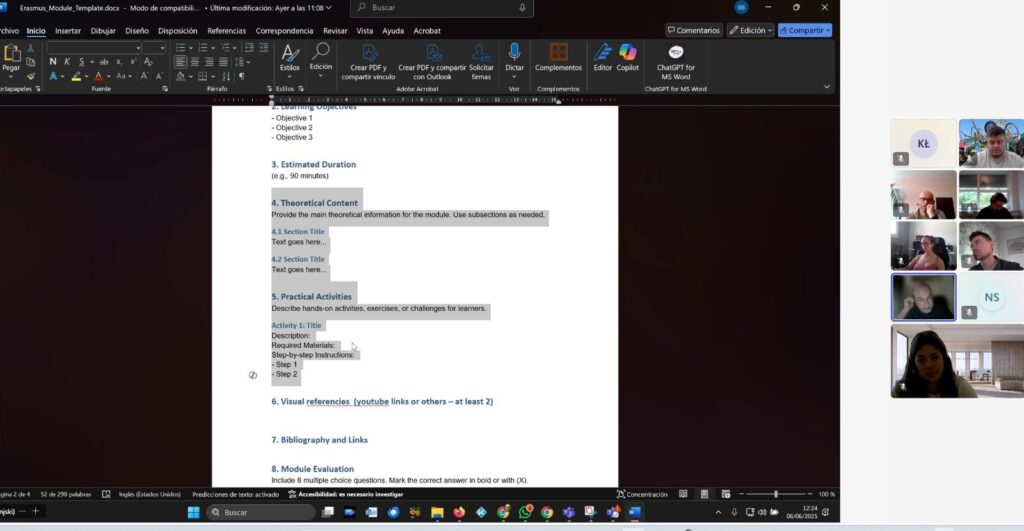Launch the Editor proofreading tool

[602, 57]
